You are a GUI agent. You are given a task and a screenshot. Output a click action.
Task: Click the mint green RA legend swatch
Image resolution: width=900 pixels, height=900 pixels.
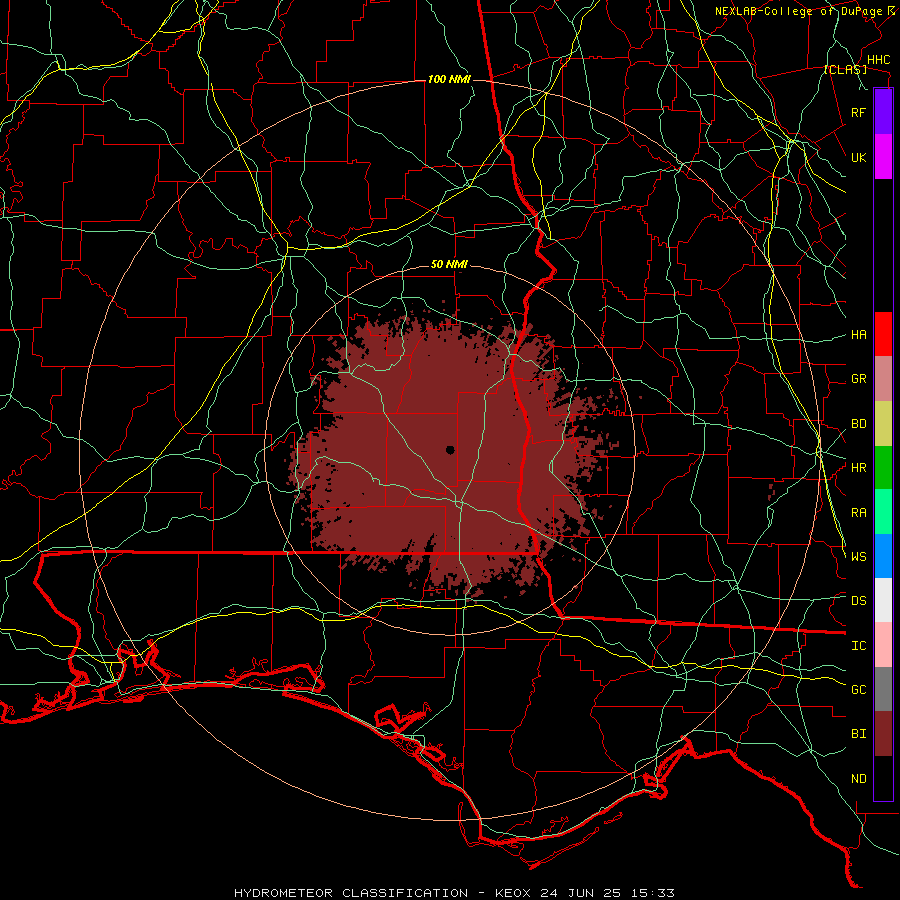point(883,512)
